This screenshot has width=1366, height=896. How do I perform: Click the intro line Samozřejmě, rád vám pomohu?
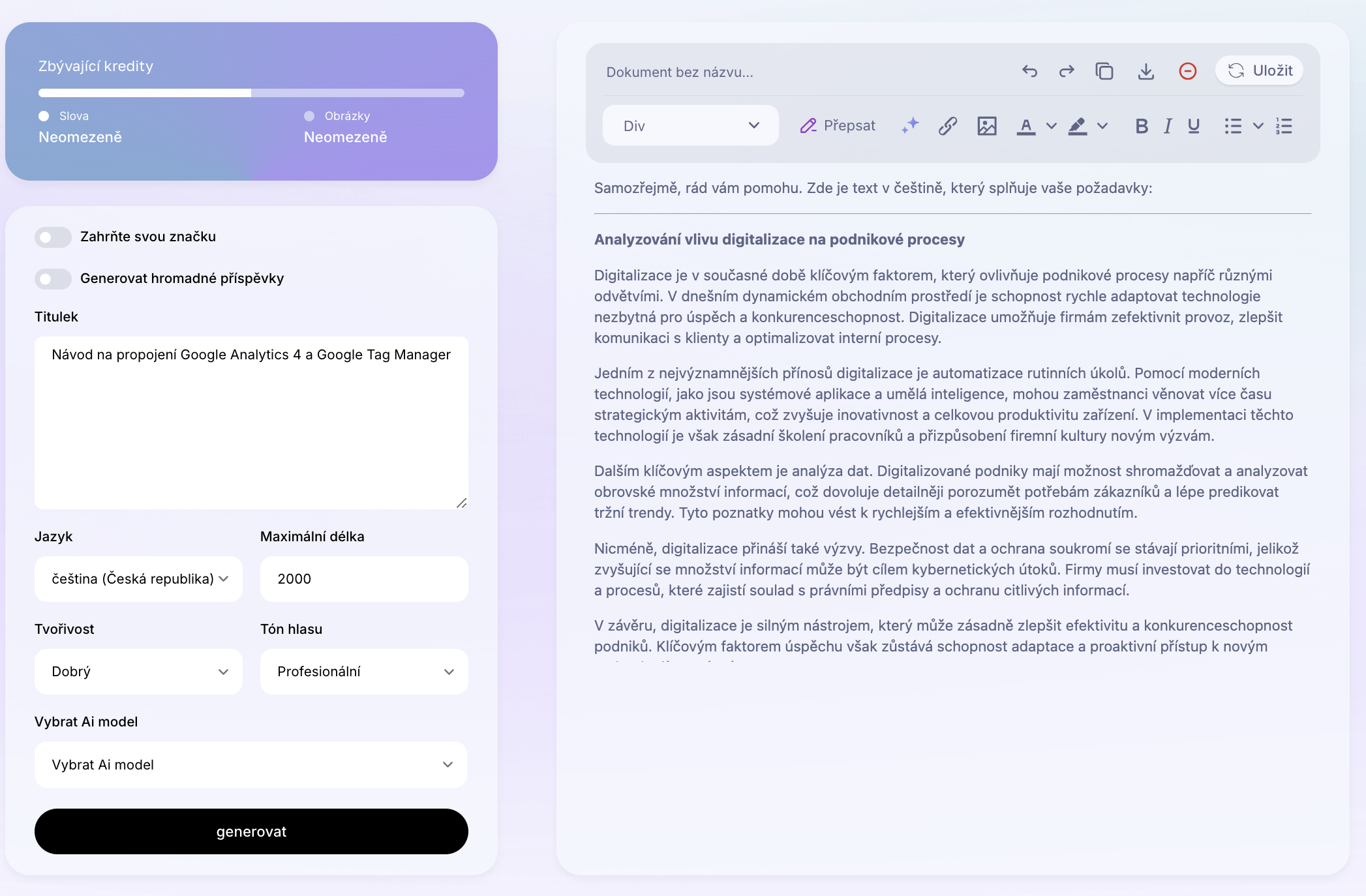tap(873, 188)
